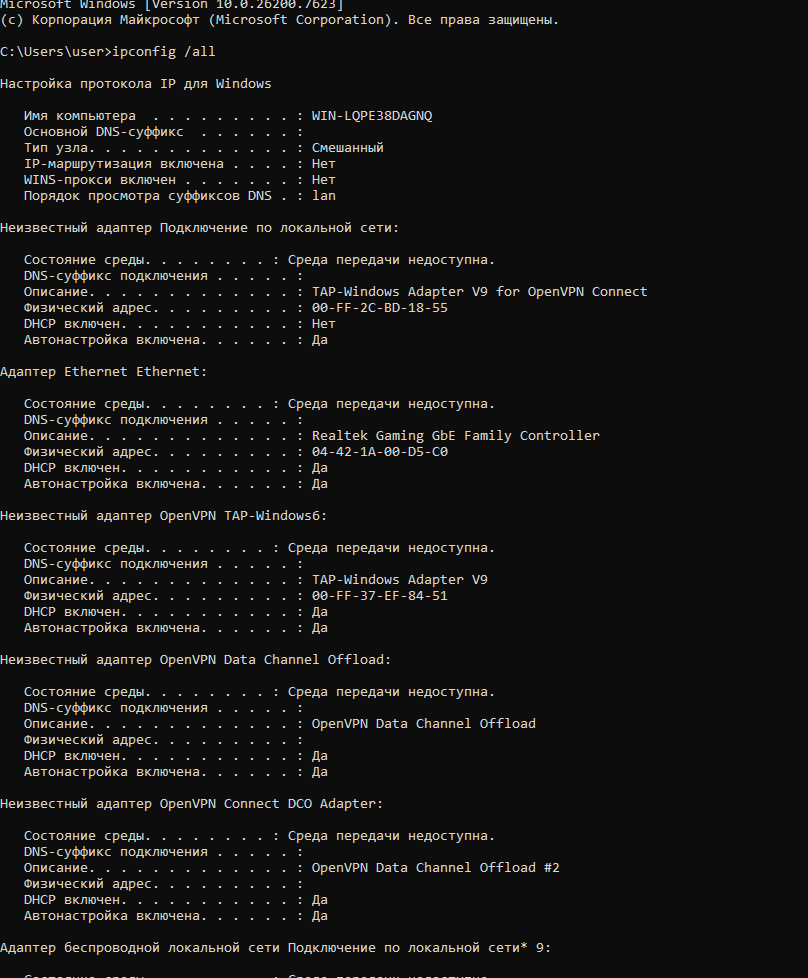Click the OpenVPN Data Channel Offload adapter heading
Screen dimensions: 808x978
point(196,659)
